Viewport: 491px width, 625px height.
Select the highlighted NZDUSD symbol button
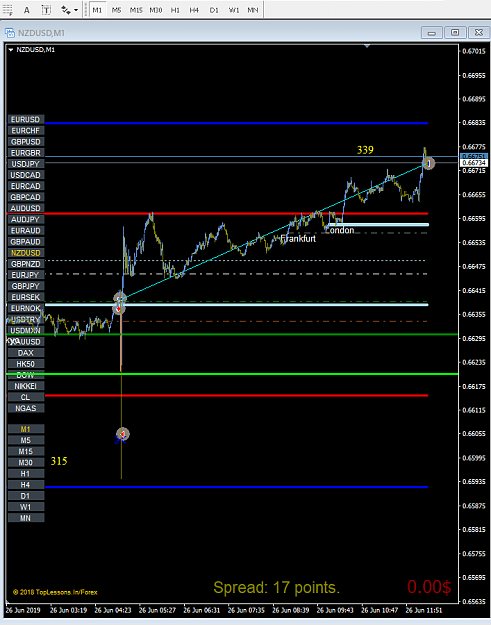(26, 253)
